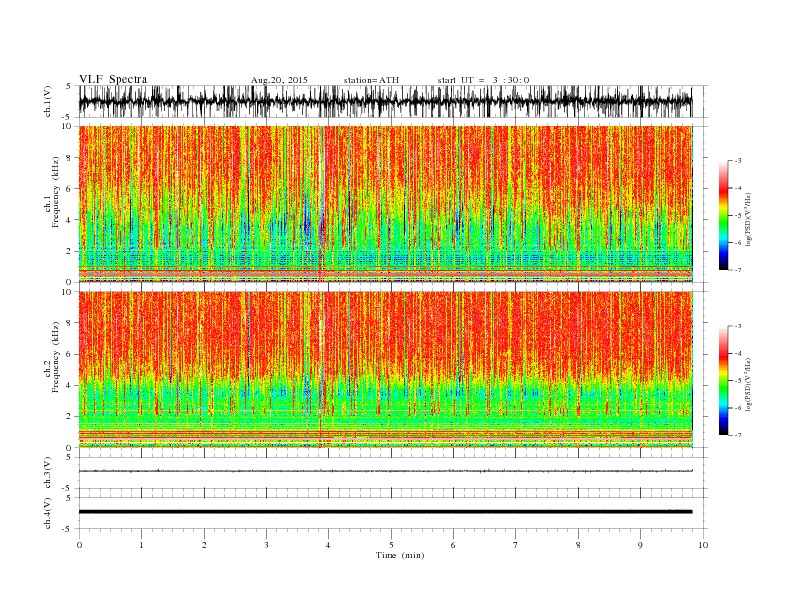Click time axis tick label "4"

[329, 545]
